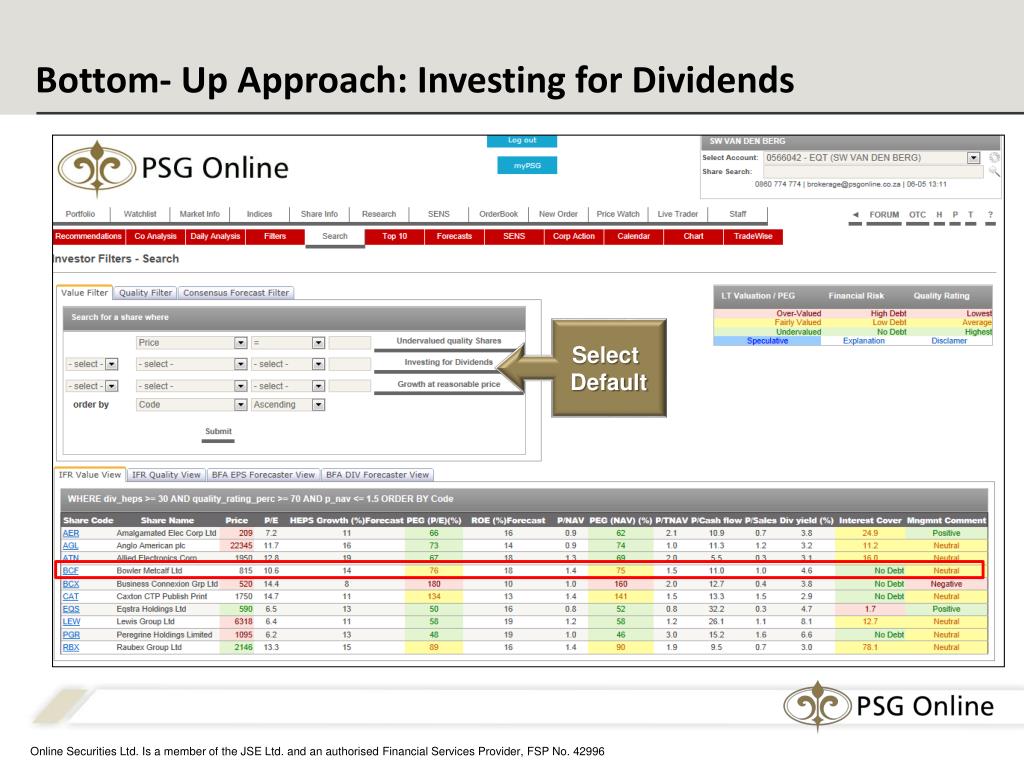This screenshot has height=768, width=1024.
Task: Click the PSG Online fleur-de-lis logo
Action: point(97,168)
